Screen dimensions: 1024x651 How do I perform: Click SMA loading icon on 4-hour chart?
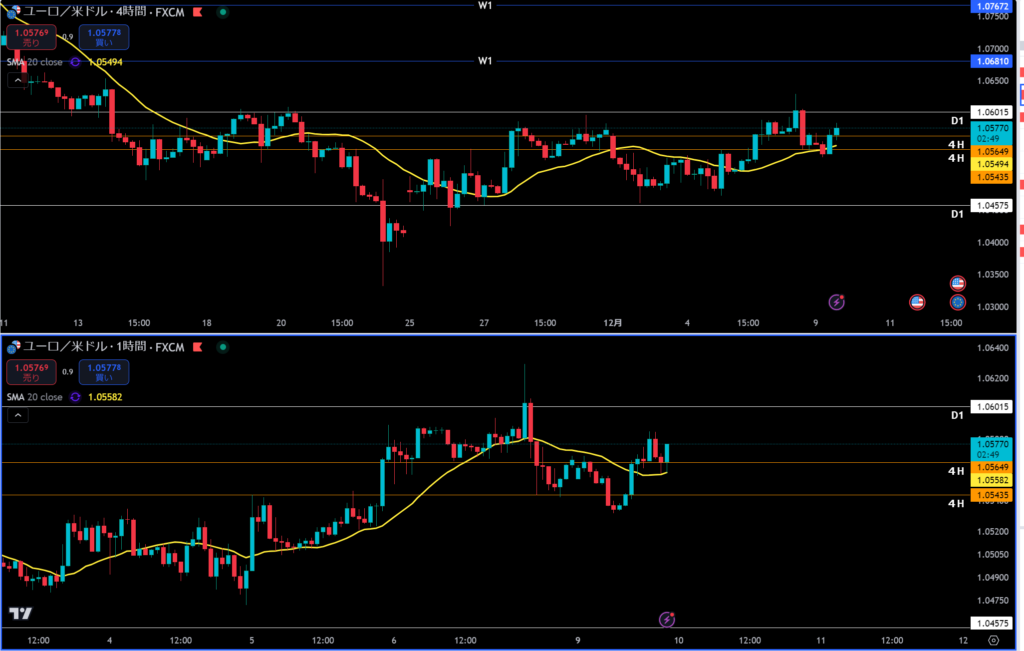73,62
